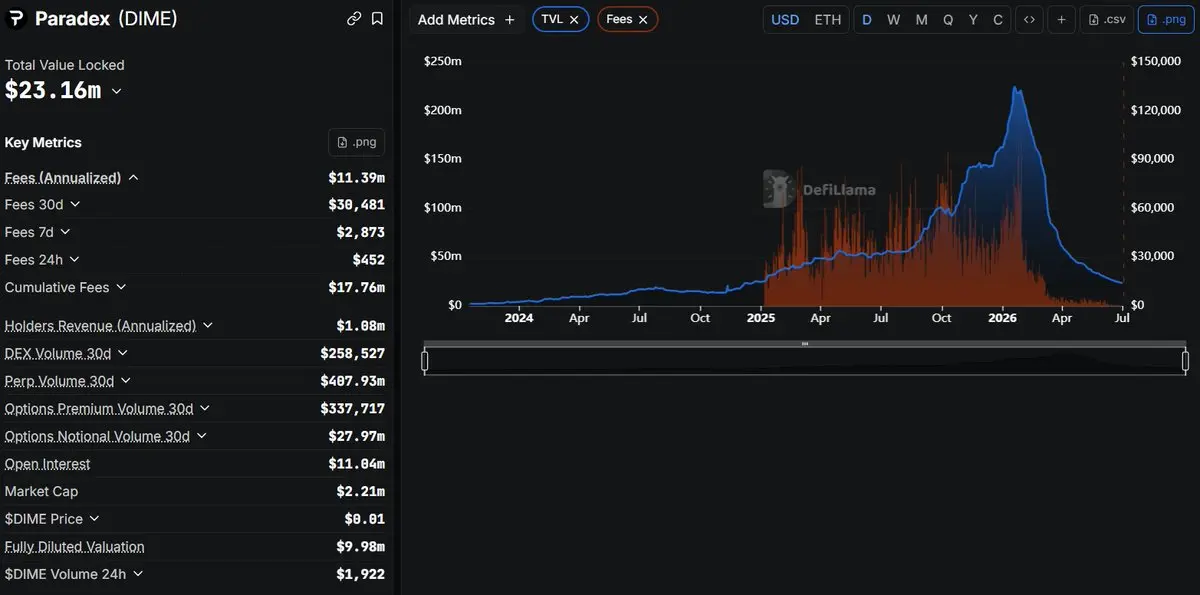The width and height of the screenshot is (1200, 595).
Task: Click the Open Interest metric label
Action: pos(47,464)
